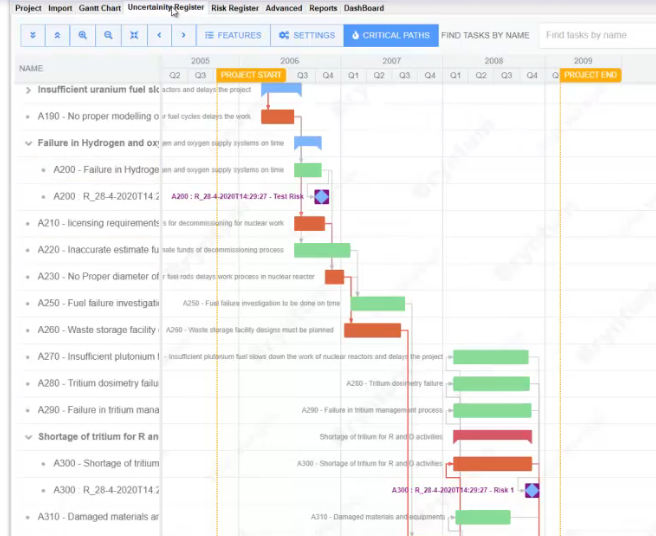Zoom out on the Gantt timeline

pyautogui.click(x=108, y=35)
